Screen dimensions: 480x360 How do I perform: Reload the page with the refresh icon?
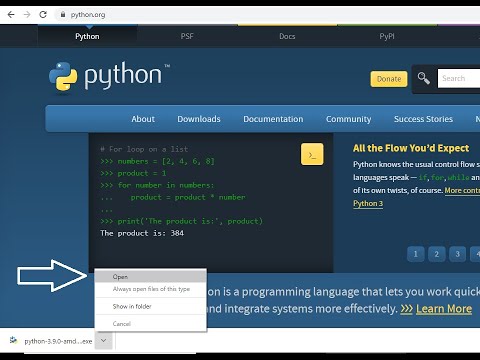click(x=43, y=15)
